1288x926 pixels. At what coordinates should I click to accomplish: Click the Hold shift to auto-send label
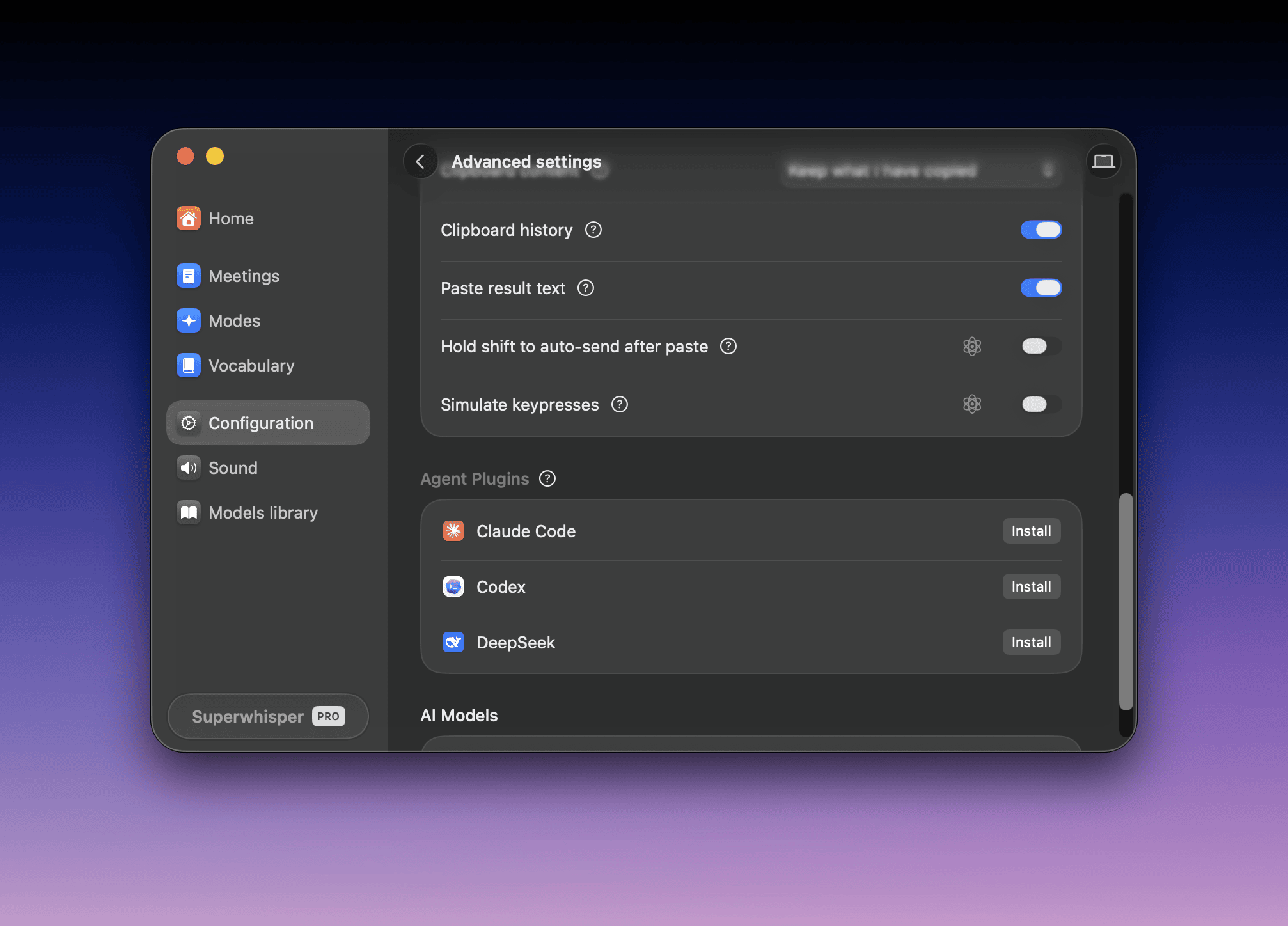[574, 347]
